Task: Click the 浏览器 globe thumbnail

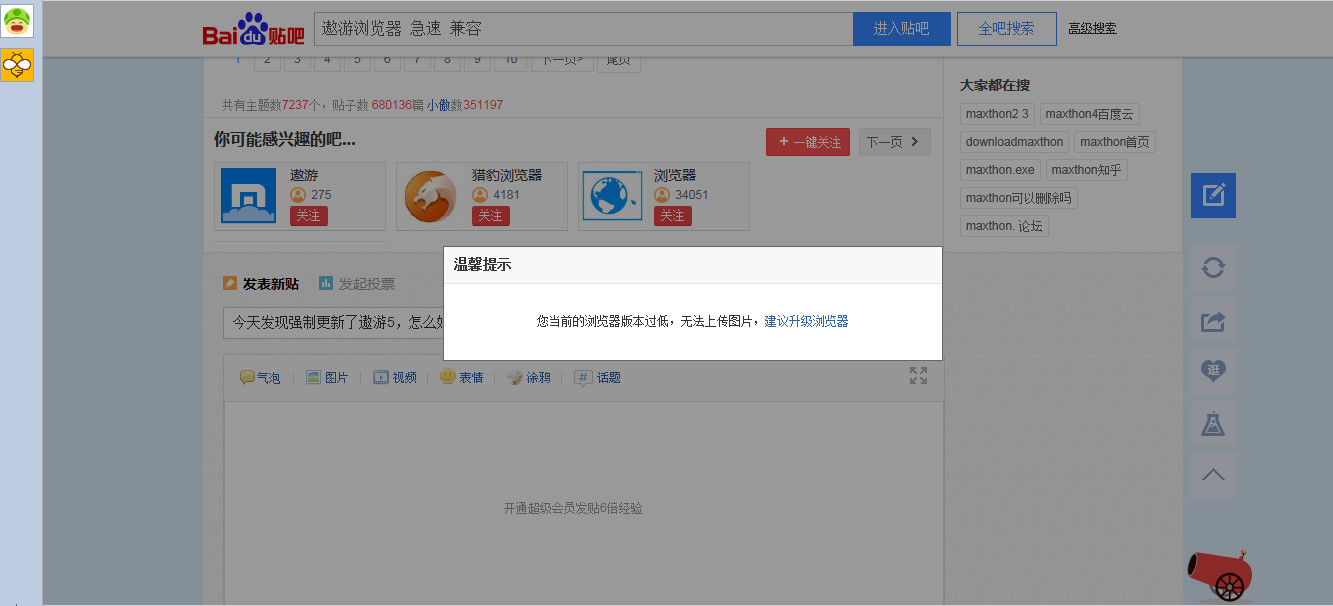Action: 612,196
